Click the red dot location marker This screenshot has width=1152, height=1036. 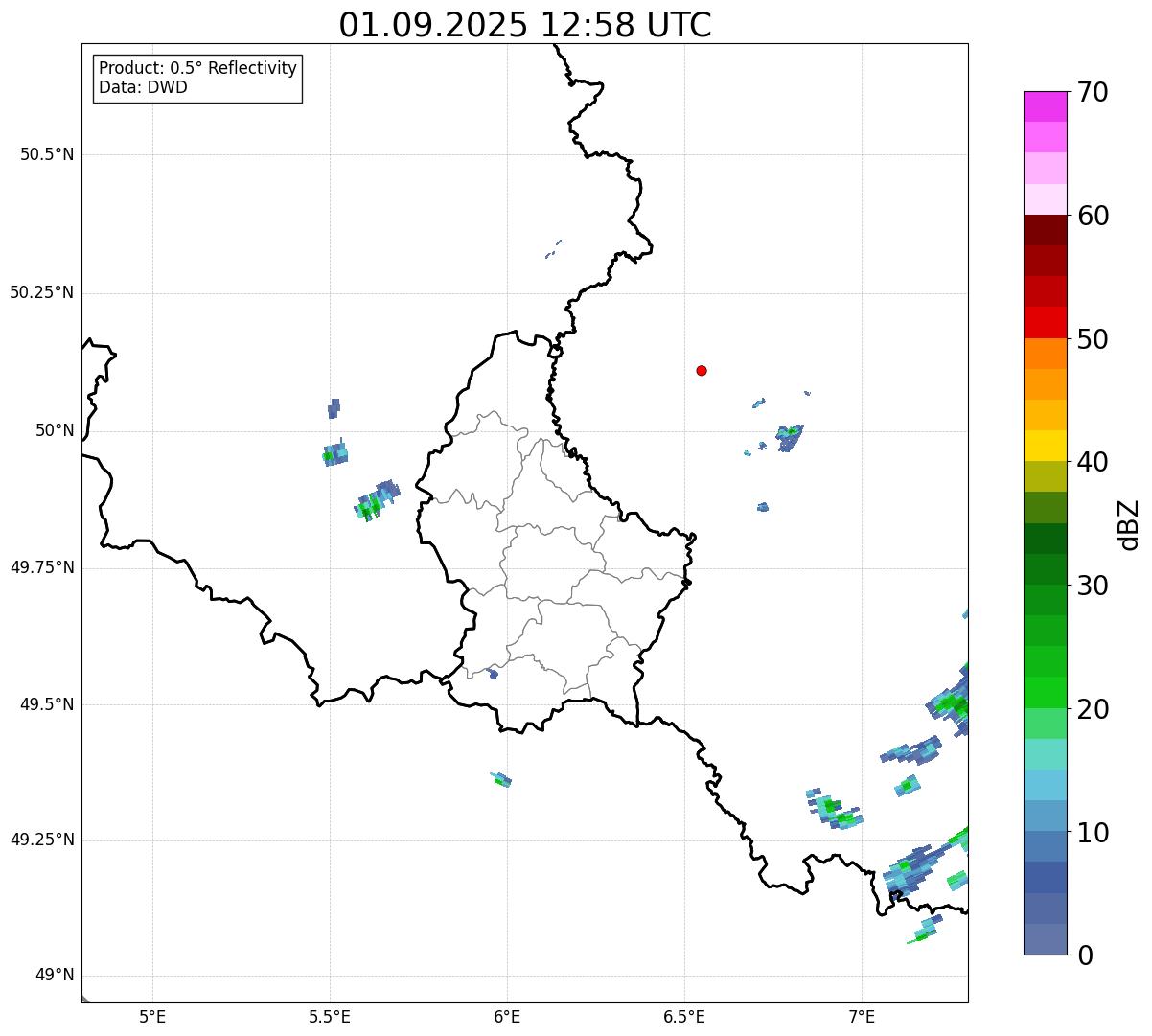[702, 370]
